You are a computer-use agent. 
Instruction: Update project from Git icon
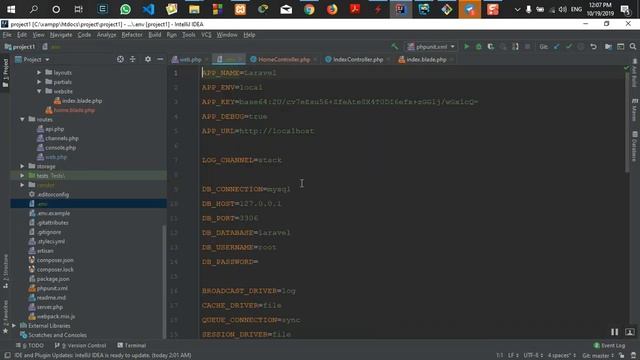(x=556, y=47)
